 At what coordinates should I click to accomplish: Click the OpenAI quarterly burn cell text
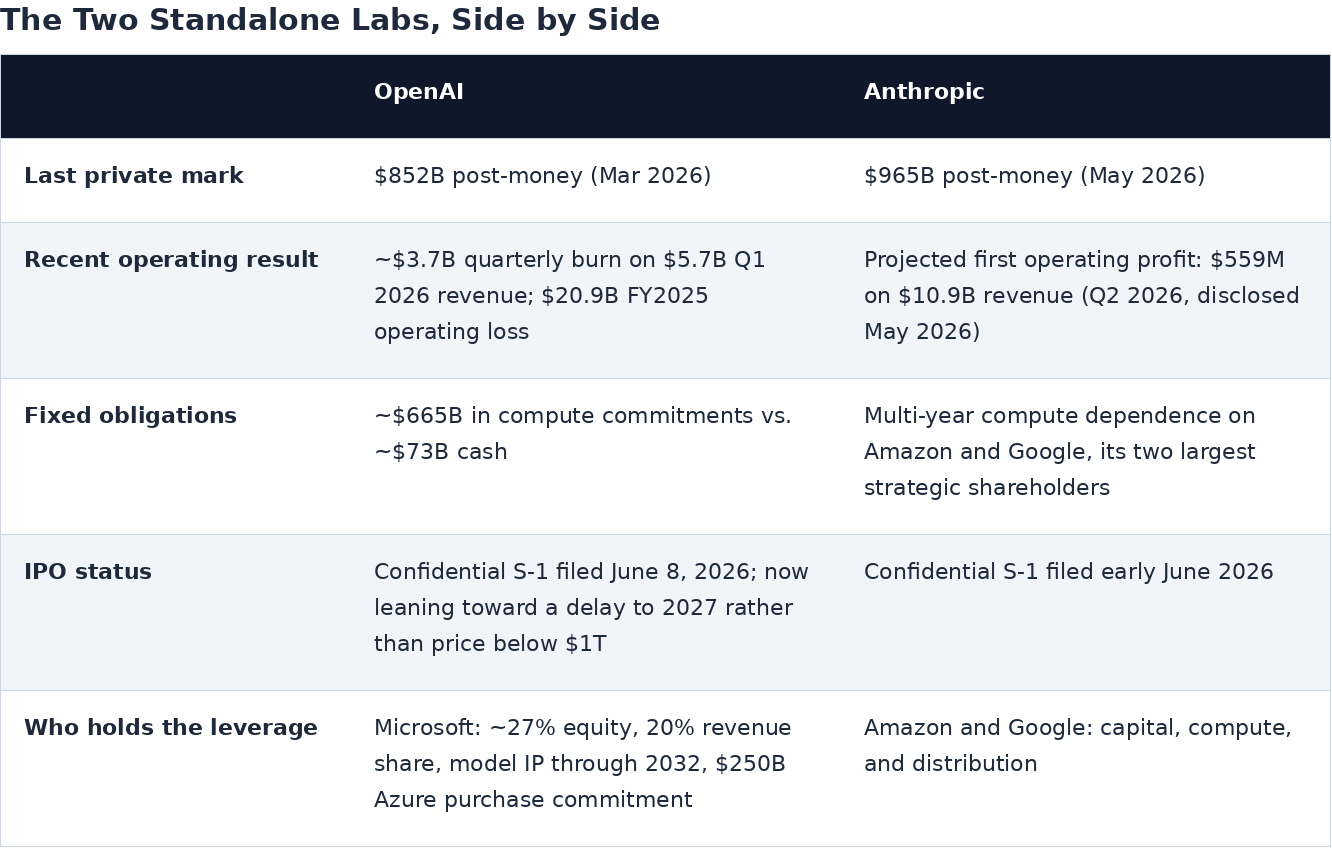pos(570,296)
